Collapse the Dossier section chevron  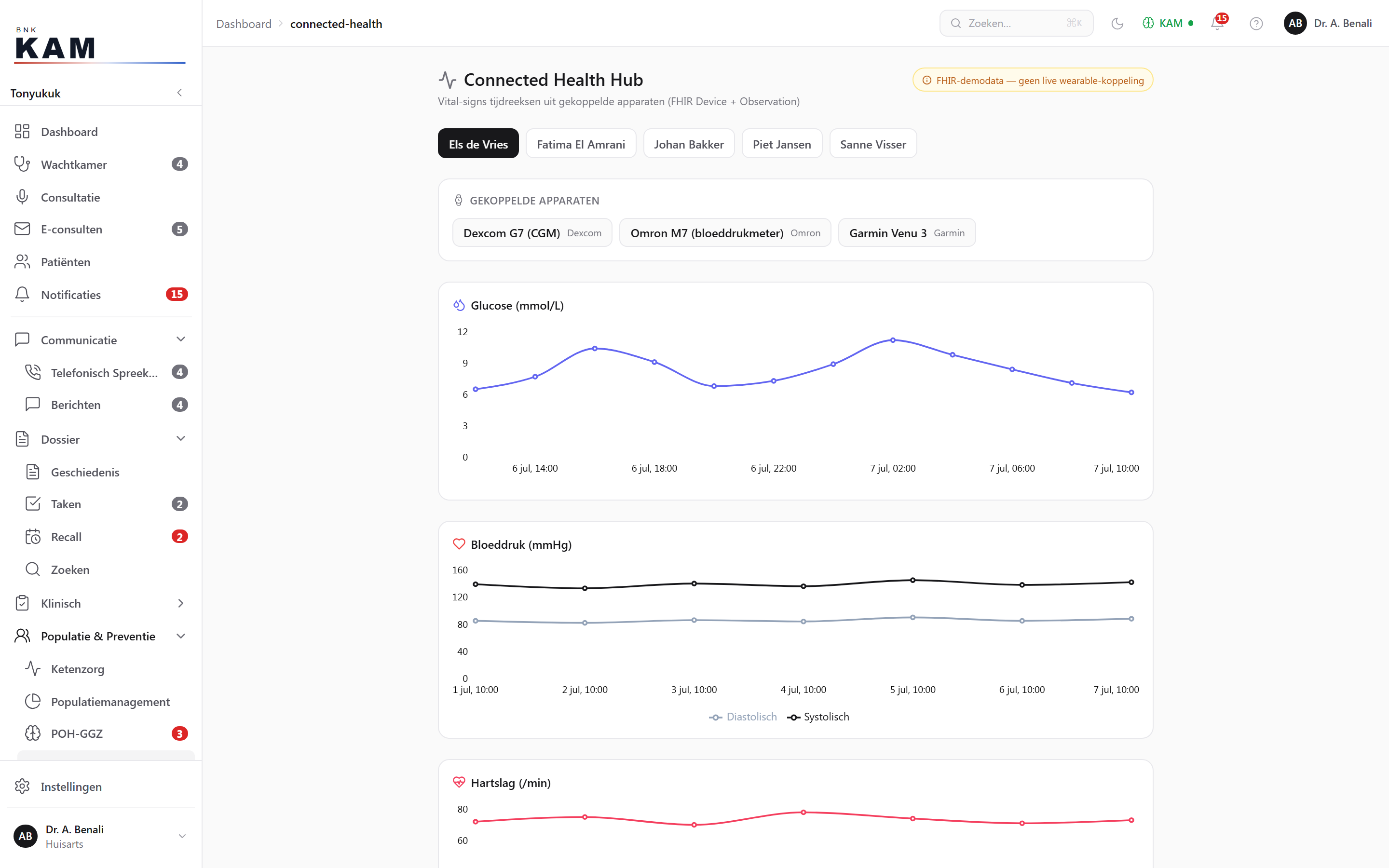(x=181, y=439)
